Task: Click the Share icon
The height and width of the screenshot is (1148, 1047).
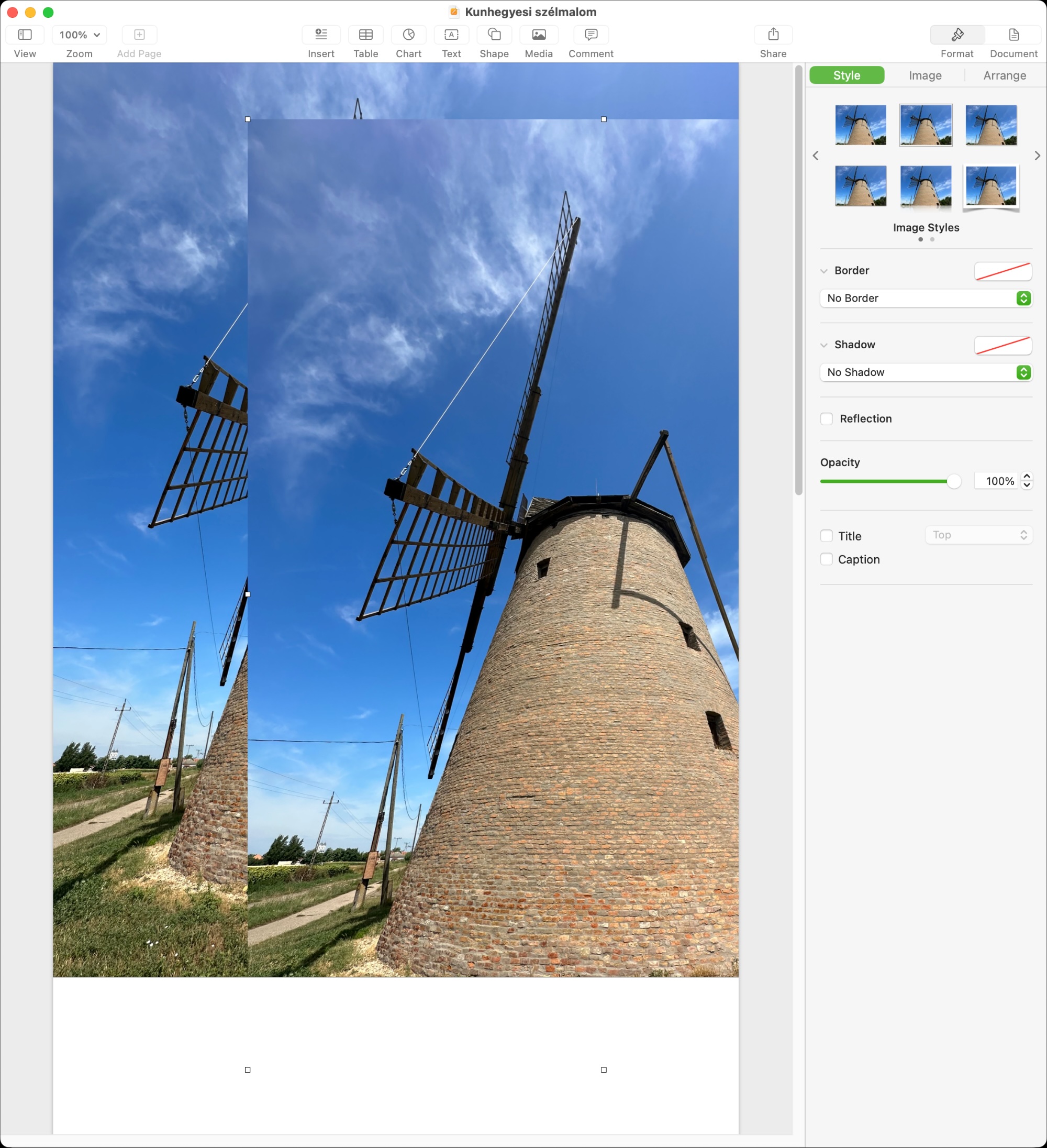Action: click(x=773, y=35)
